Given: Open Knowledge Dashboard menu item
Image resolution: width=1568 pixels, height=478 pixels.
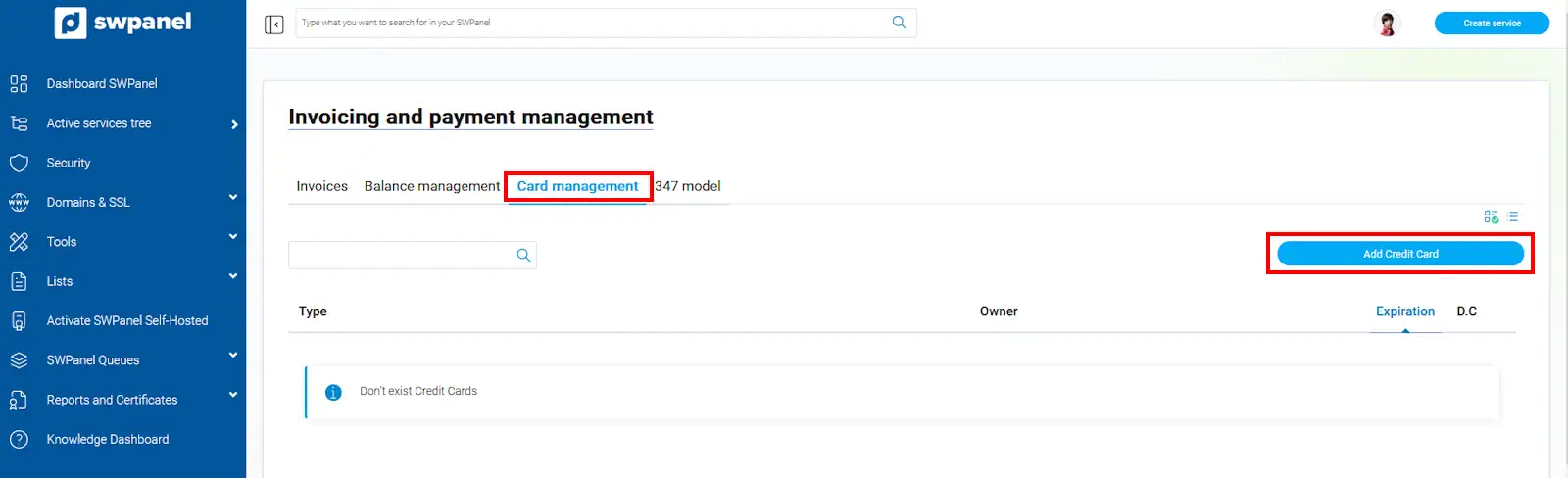Looking at the screenshot, I should coord(108,439).
